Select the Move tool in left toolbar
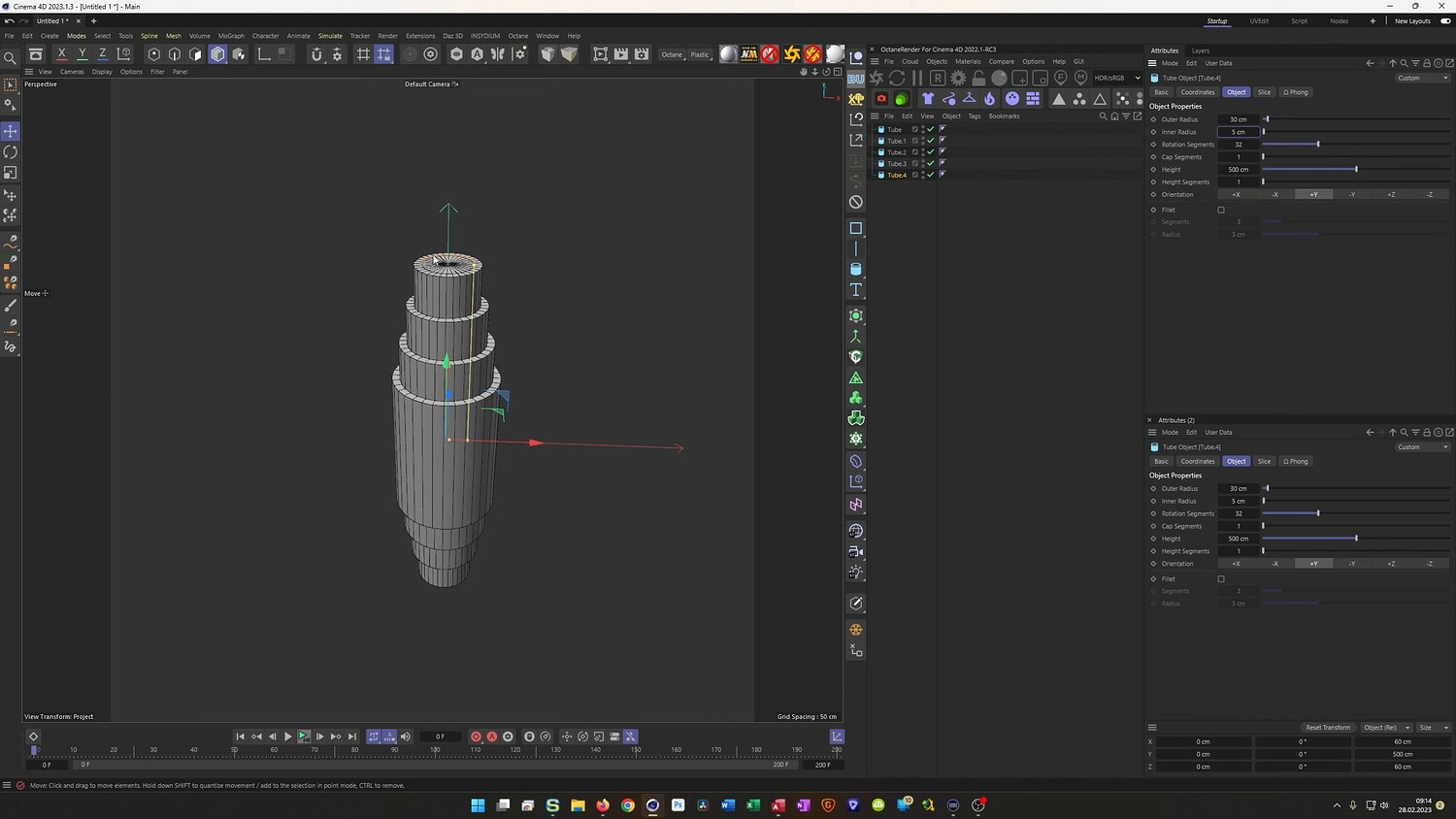Viewport: 1456px width, 819px height. tap(11, 131)
